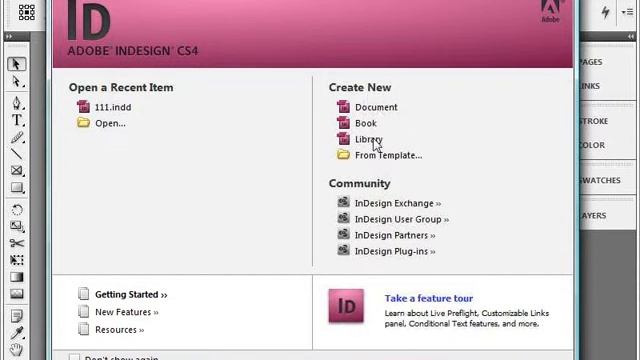
Task: Select the Free Transform tool
Action: tap(16, 260)
